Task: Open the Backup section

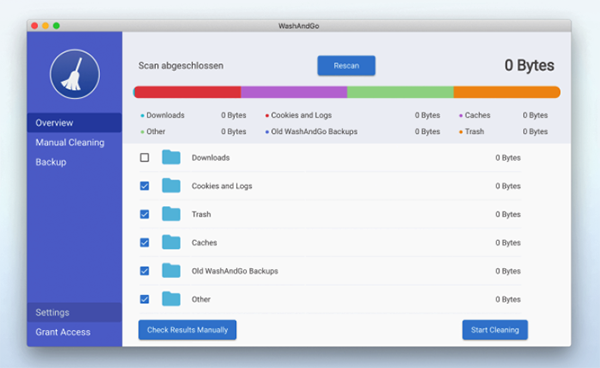Action: click(x=75, y=162)
